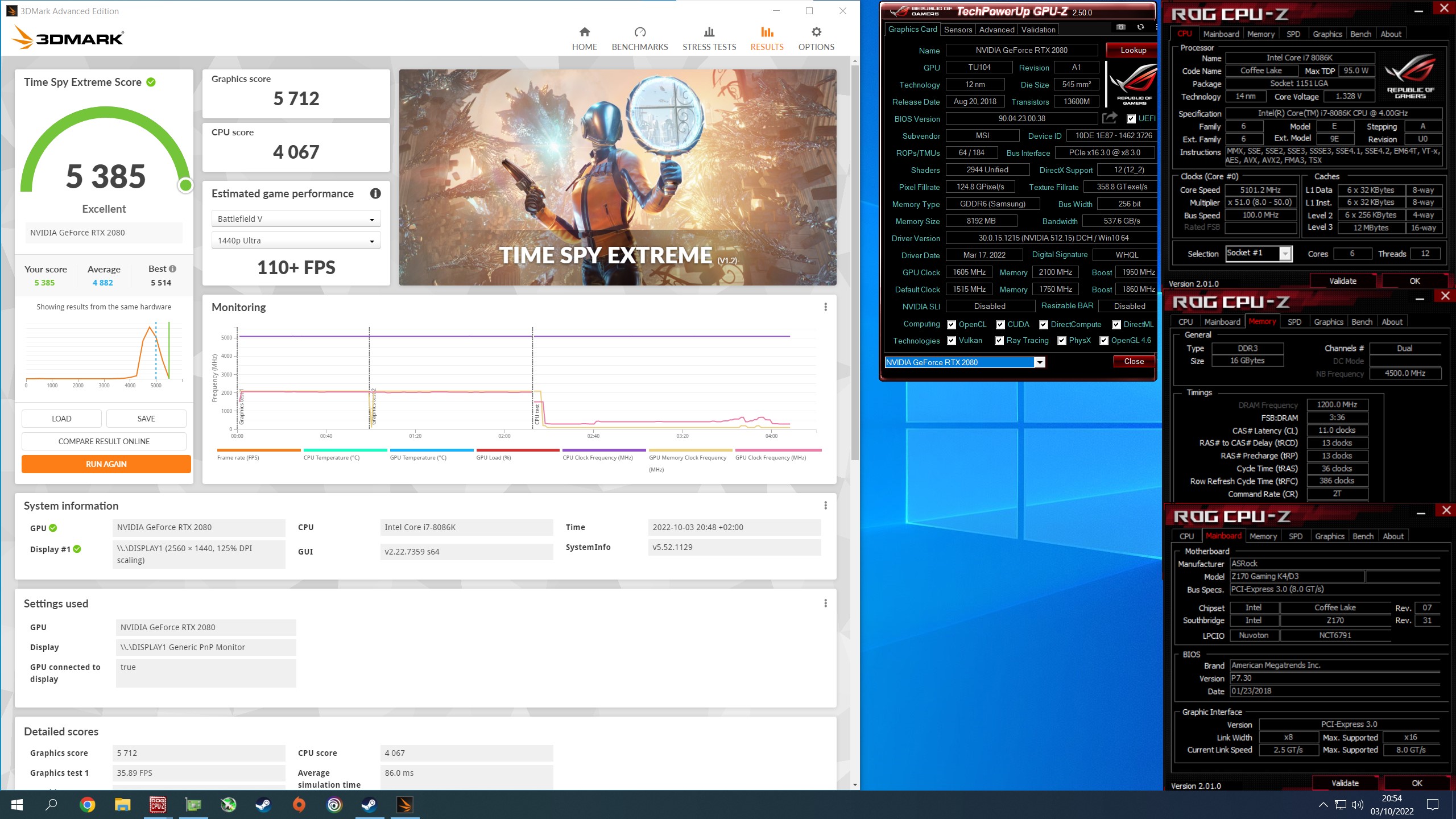Open Chrome from the taskbar

(88, 805)
